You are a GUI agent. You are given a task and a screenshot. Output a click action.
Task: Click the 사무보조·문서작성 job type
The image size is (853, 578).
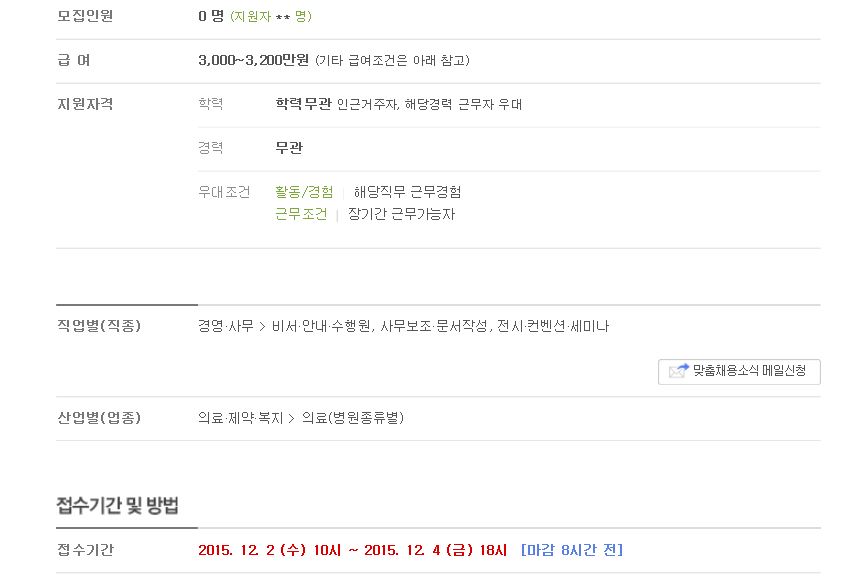[x=433, y=326]
